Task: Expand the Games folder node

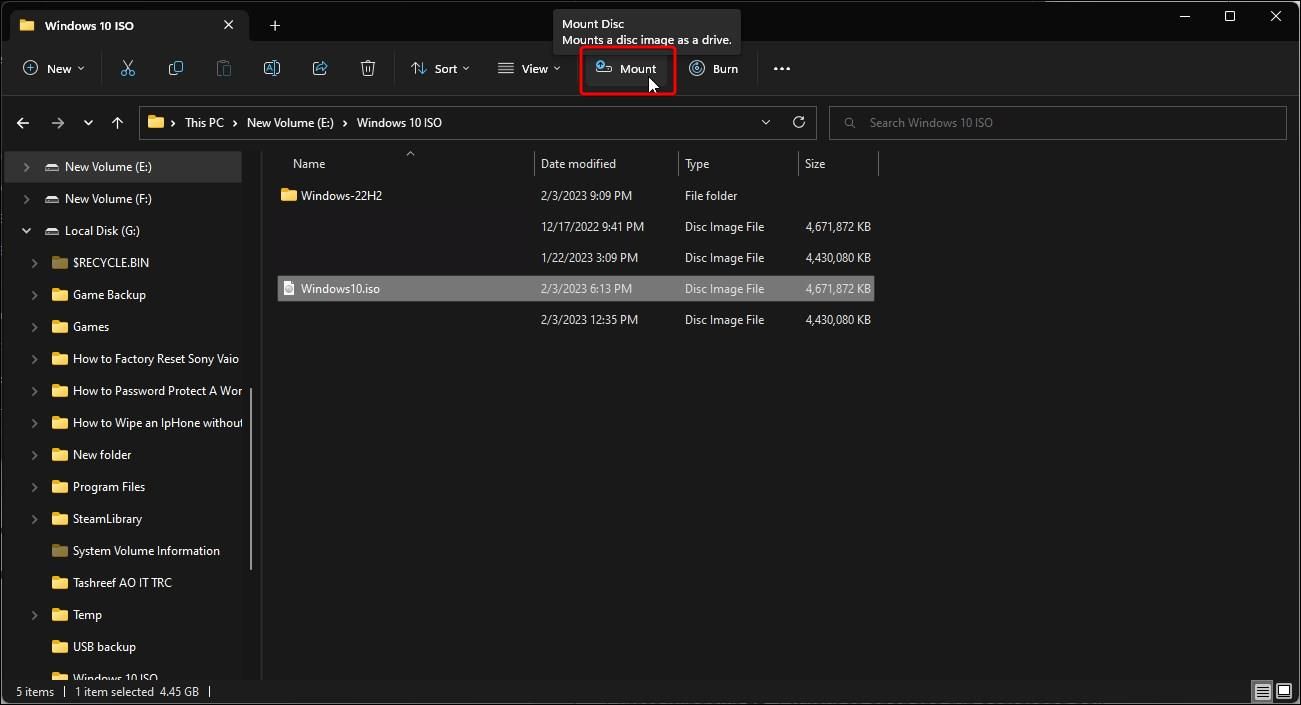Action: pos(34,327)
